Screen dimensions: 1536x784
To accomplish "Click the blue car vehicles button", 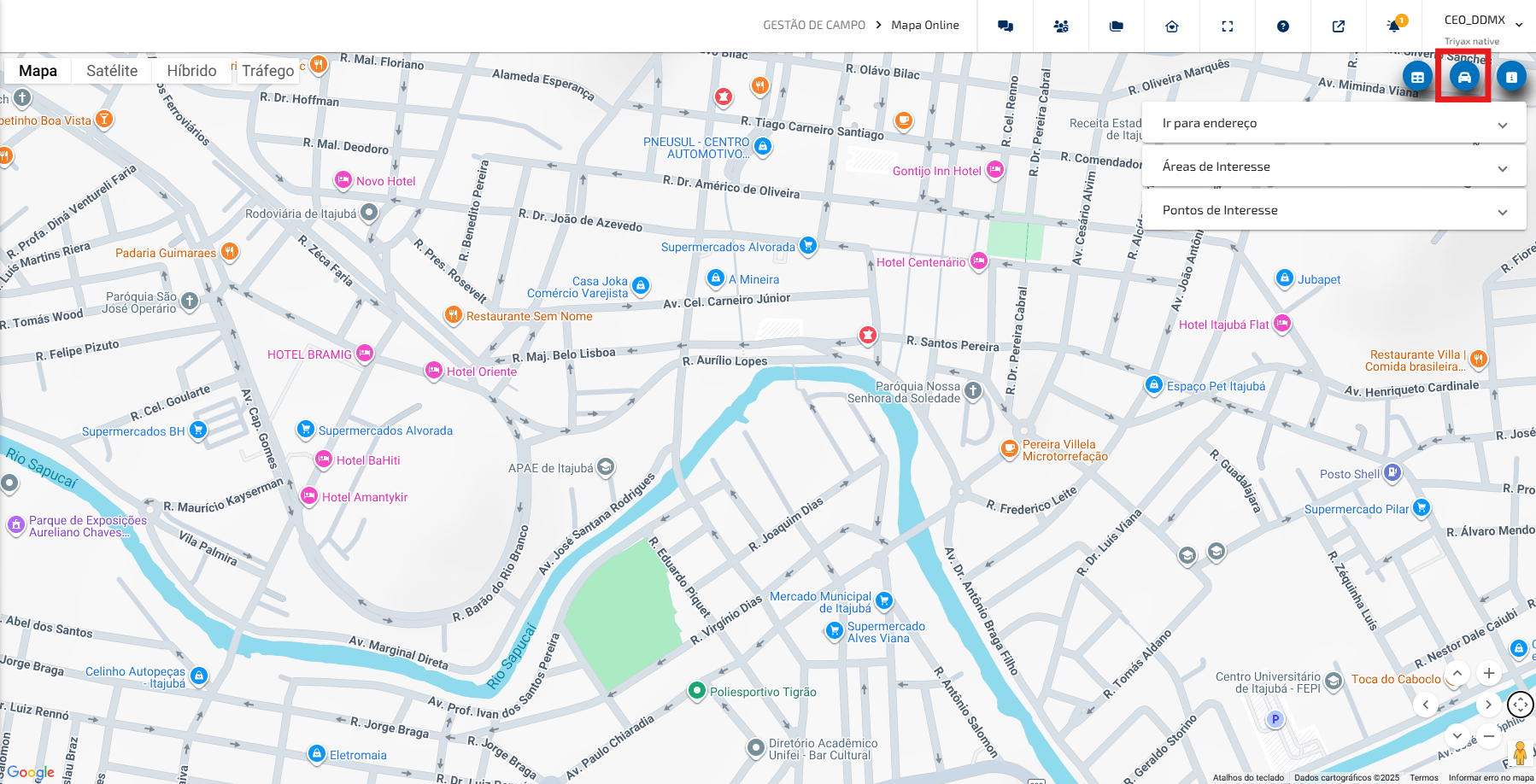I will pos(1464,77).
